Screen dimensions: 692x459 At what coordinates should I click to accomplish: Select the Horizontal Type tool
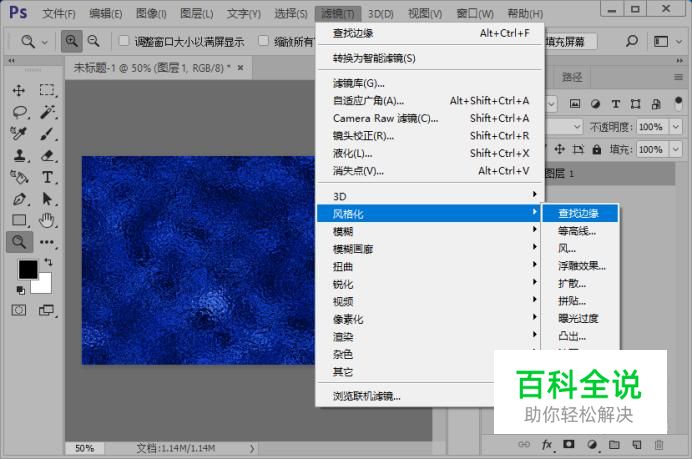point(47,177)
